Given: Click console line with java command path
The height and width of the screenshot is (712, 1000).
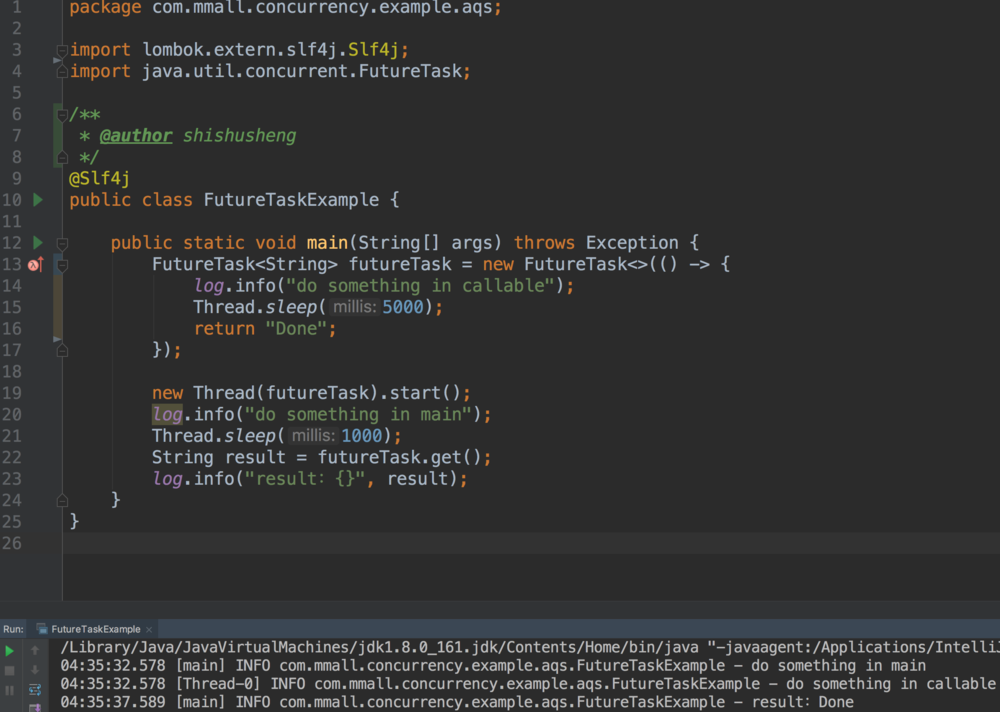Looking at the screenshot, I should pyautogui.click(x=530, y=648).
